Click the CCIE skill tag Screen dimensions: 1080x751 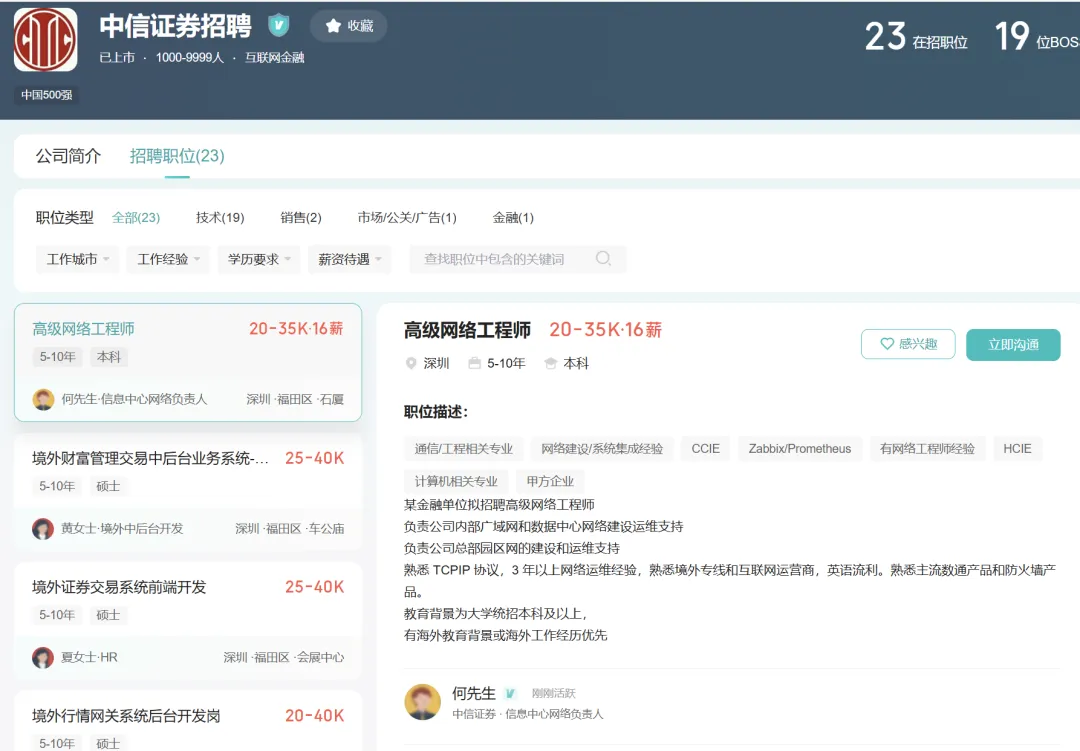tap(705, 449)
